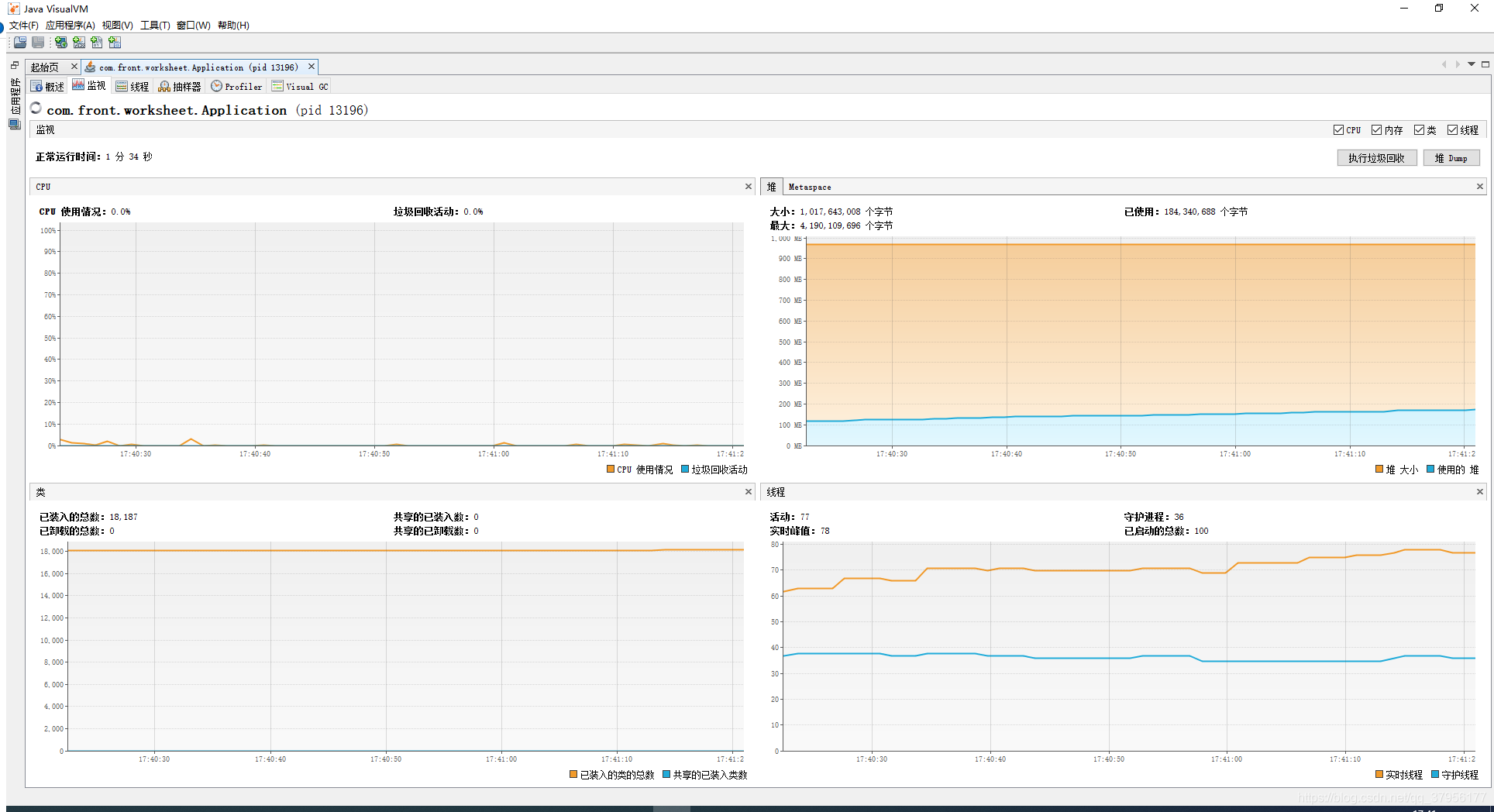The image size is (1494, 812).
Task: Click the 已使用 184,340,688 heap value
Action: click(x=1206, y=212)
